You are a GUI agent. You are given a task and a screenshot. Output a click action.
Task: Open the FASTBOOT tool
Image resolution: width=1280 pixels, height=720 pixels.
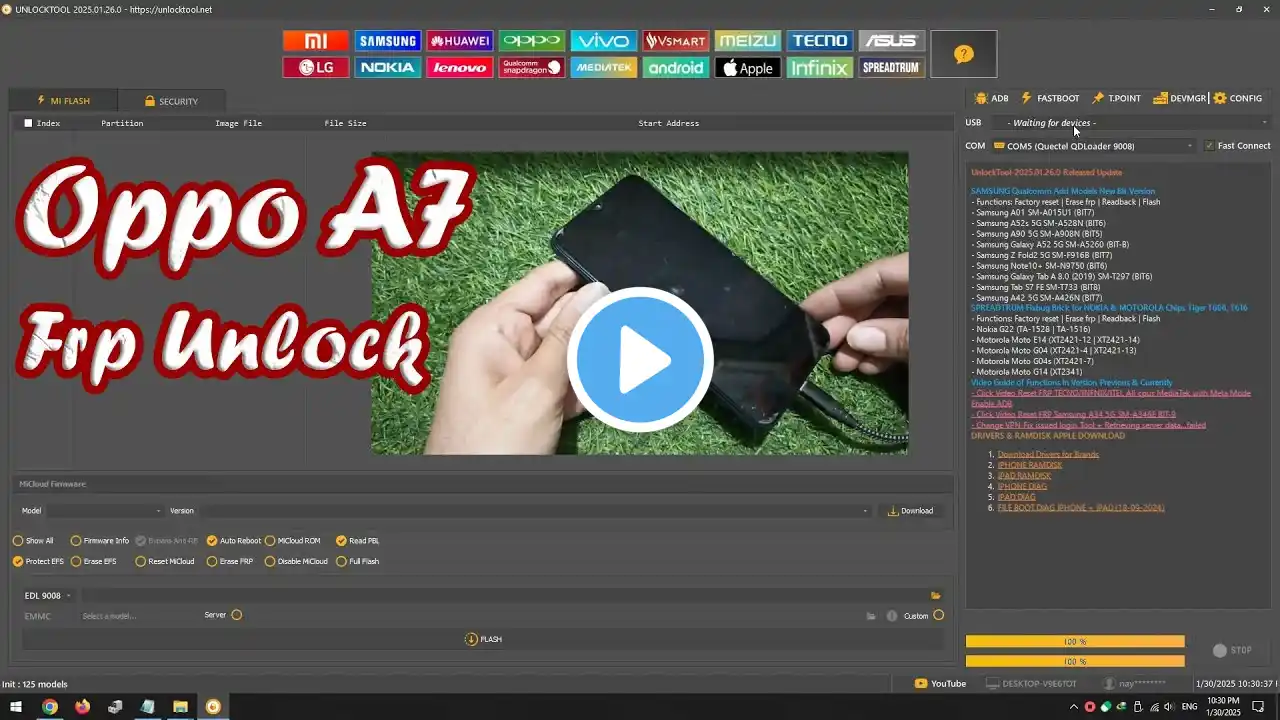1050,99
